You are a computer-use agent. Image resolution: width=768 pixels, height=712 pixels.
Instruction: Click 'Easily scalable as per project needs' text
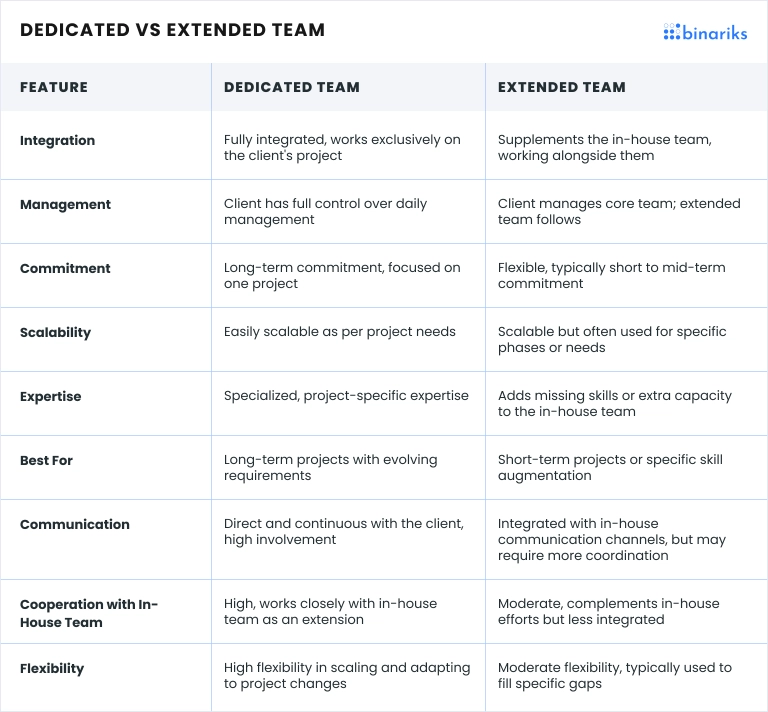point(339,332)
